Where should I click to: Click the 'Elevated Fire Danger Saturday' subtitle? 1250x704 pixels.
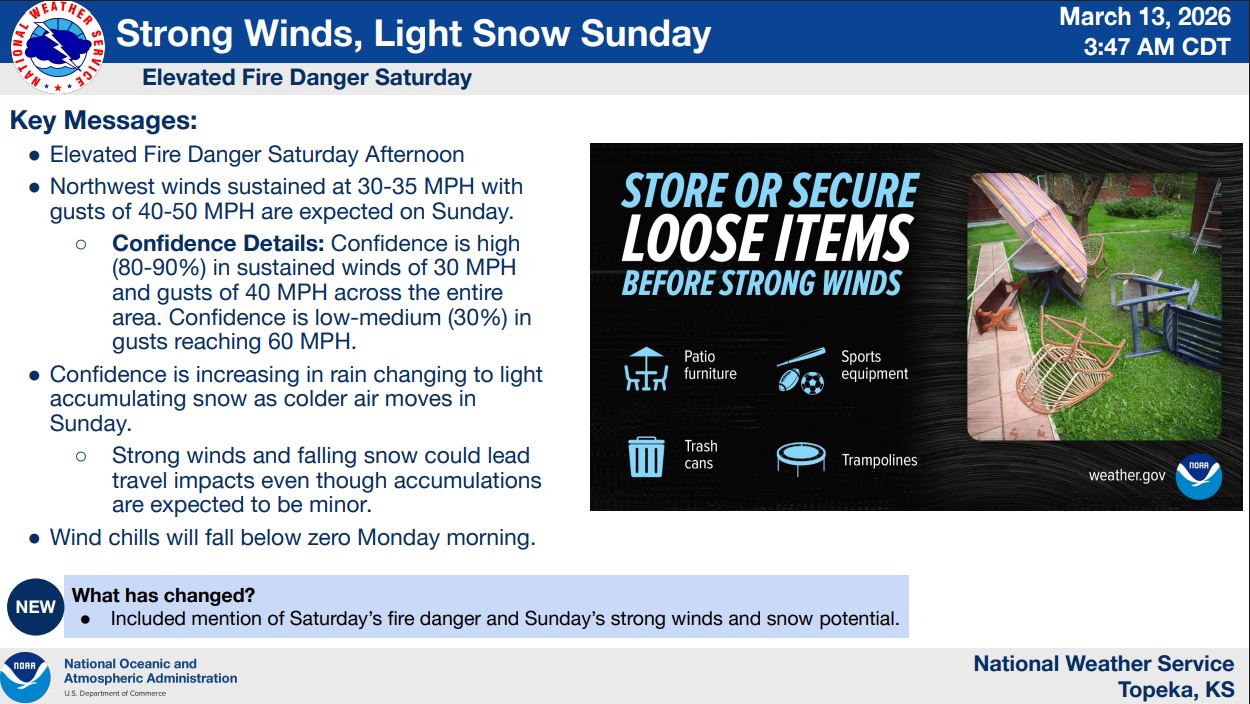[307, 78]
